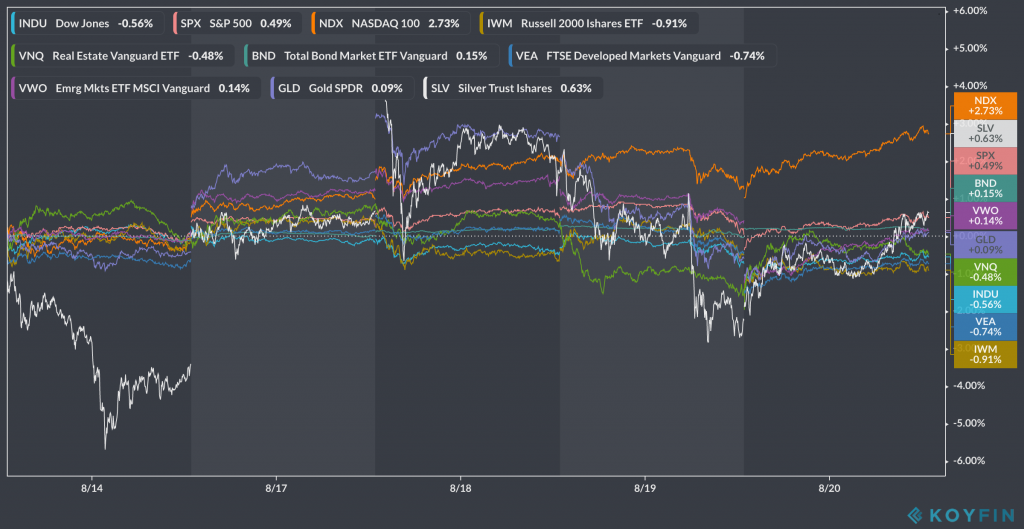Open the VEA FTSE Developed Markets legend item
Image resolution: width=1024 pixels, height=529 pixels.
tap(639, 56)
